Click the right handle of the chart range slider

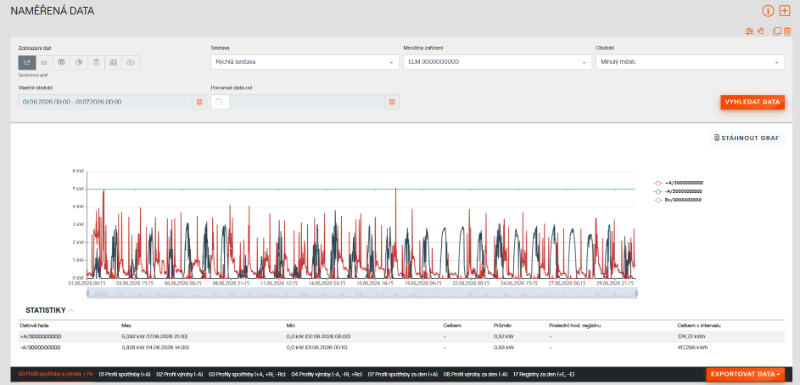click(x=636, y=293)
